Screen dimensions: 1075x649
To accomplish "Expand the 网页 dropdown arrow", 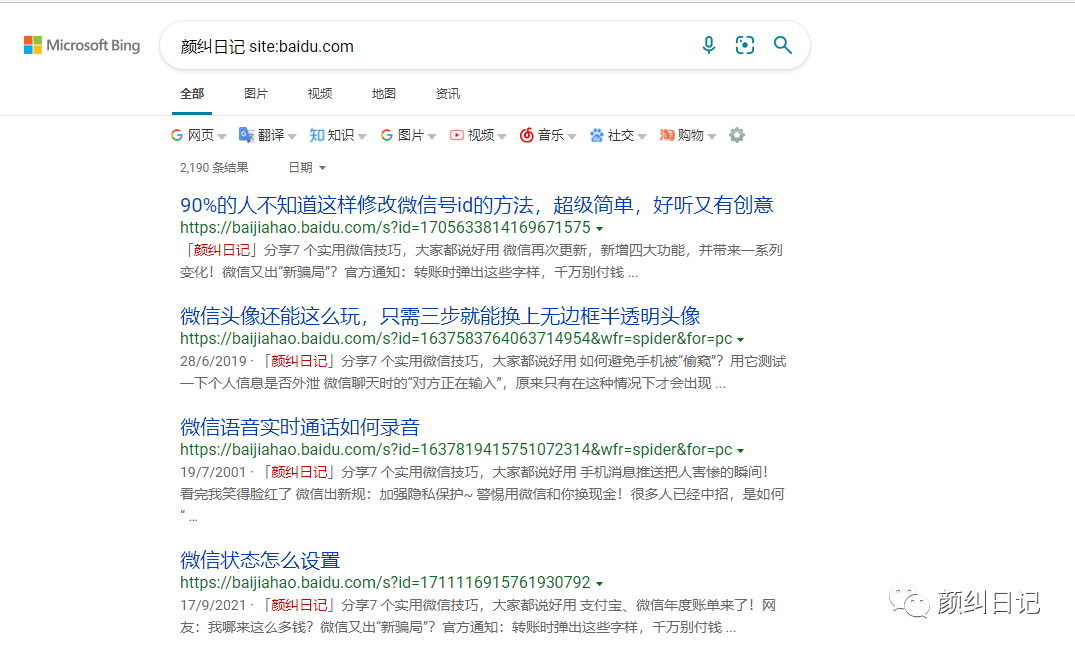I will (221, 136).
